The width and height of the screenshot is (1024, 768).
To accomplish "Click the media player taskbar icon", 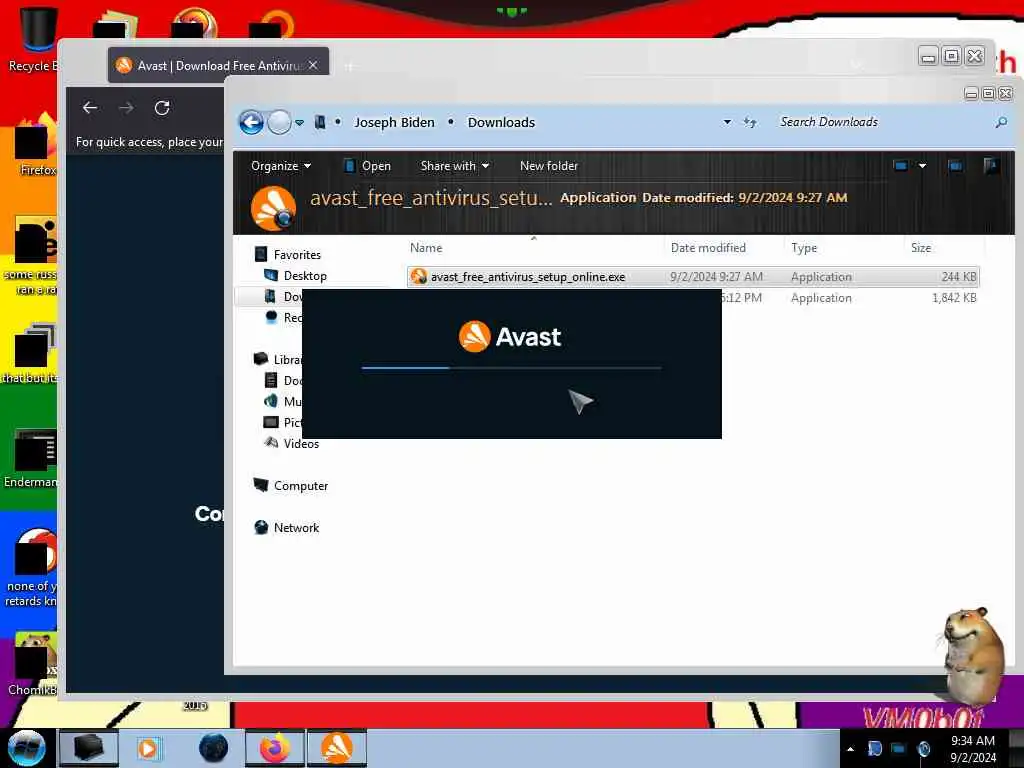I will click(149, 748).
